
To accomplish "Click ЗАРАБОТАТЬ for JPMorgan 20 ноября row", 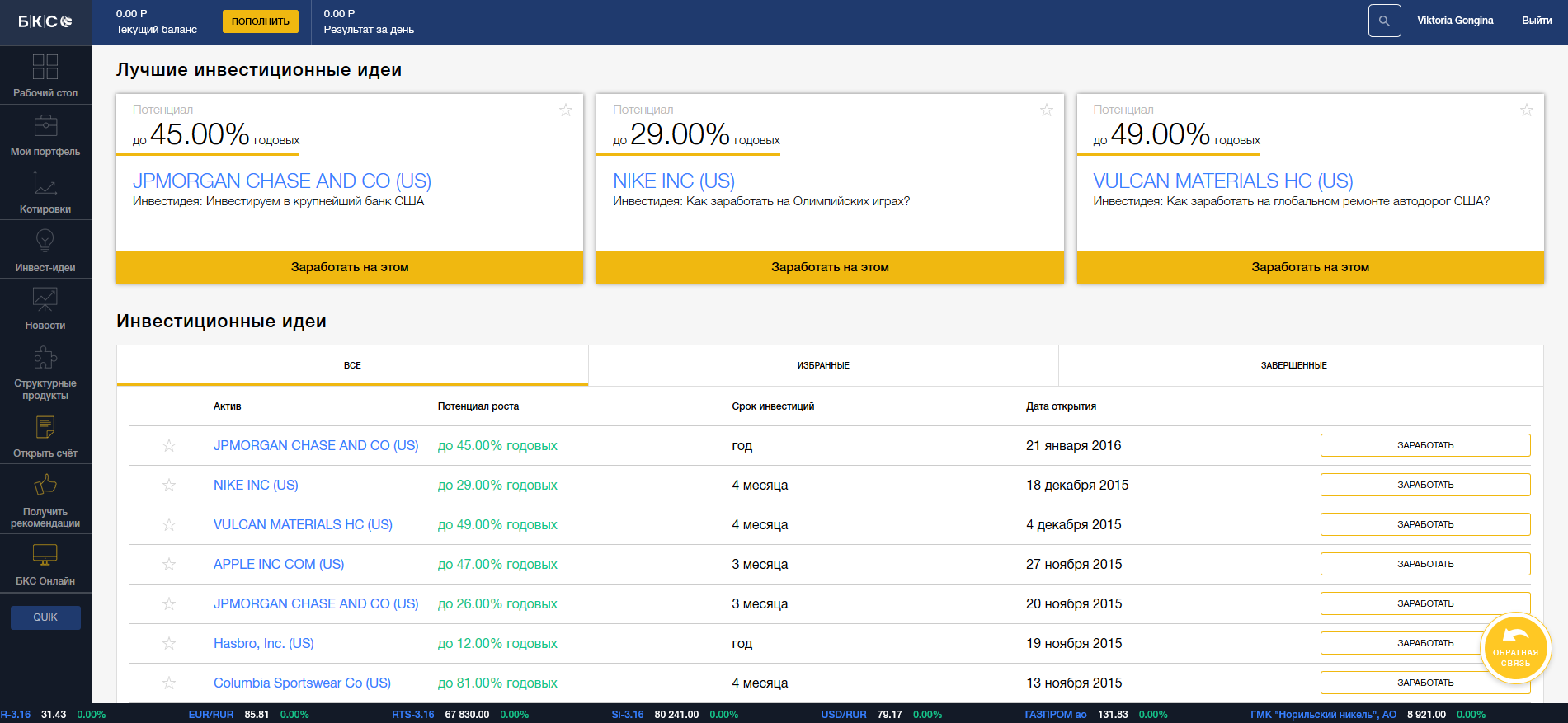I will click(x=1425, y=603).
